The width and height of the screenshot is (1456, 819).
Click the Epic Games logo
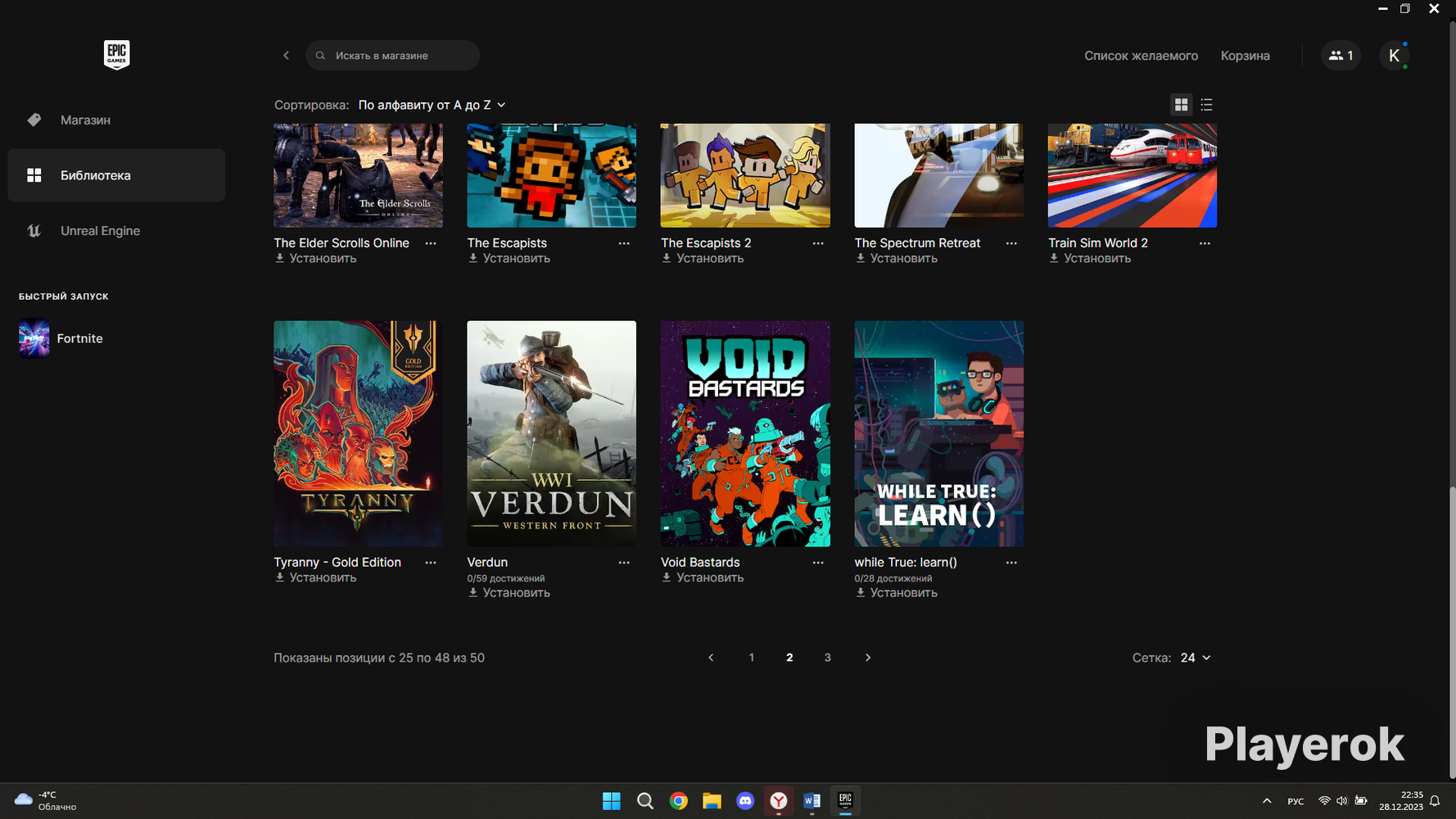point(116,55)
